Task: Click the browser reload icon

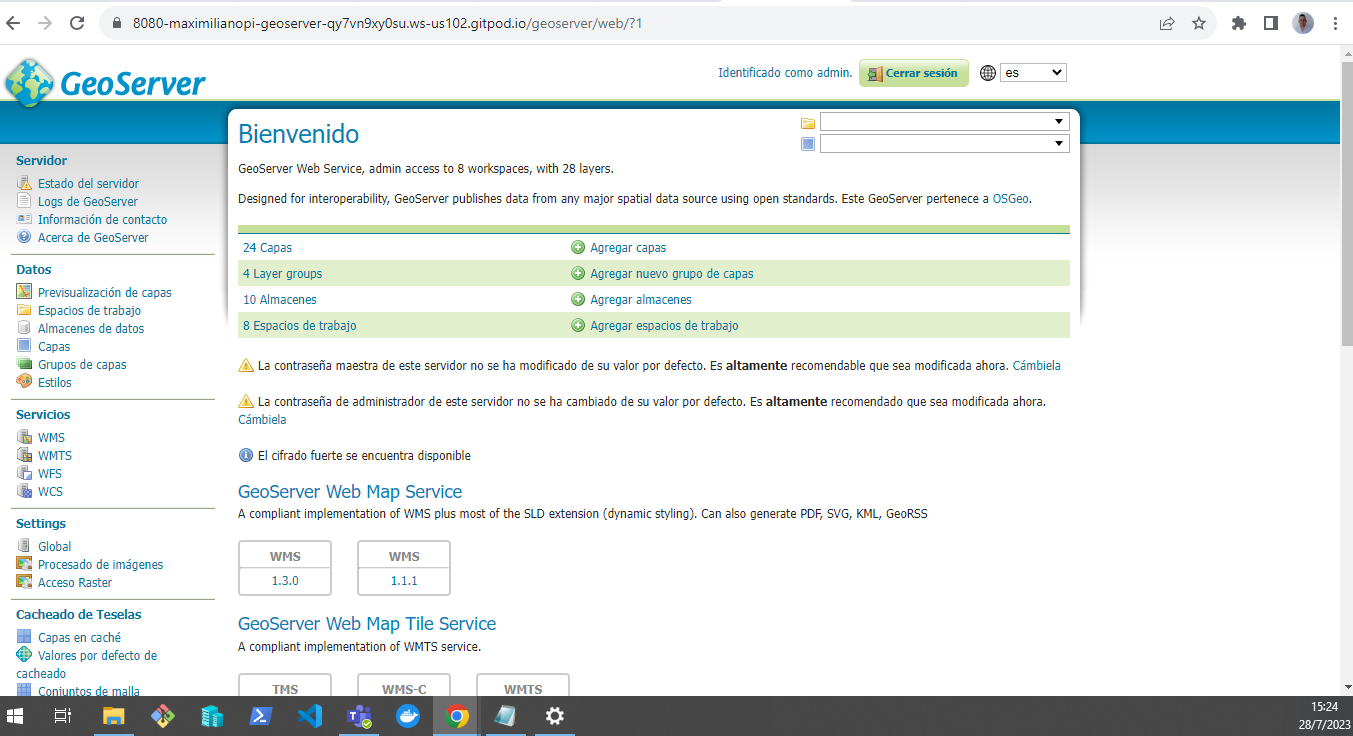Action: [x=77, y=23]
